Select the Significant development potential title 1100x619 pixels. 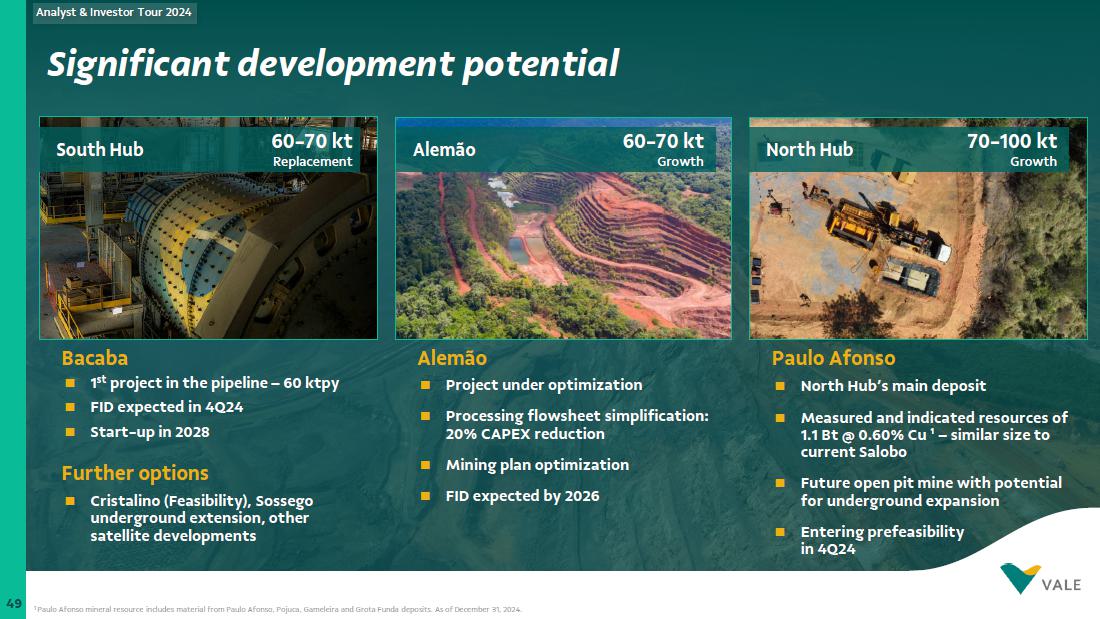coord(333,64)
